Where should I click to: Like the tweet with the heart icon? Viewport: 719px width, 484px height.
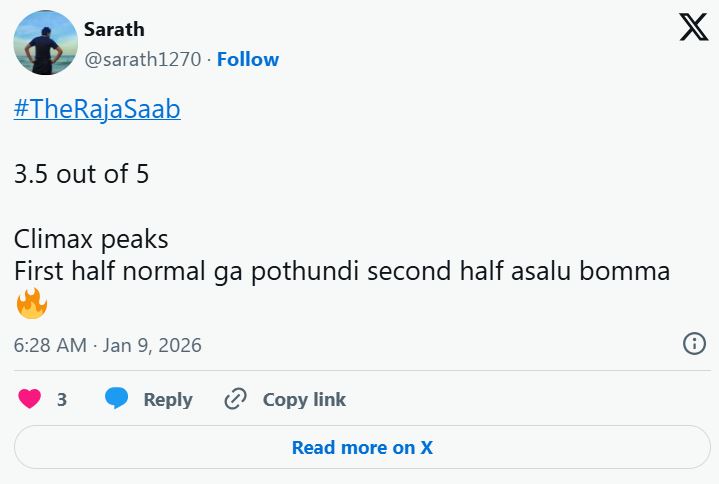click(x=30, y=399)
